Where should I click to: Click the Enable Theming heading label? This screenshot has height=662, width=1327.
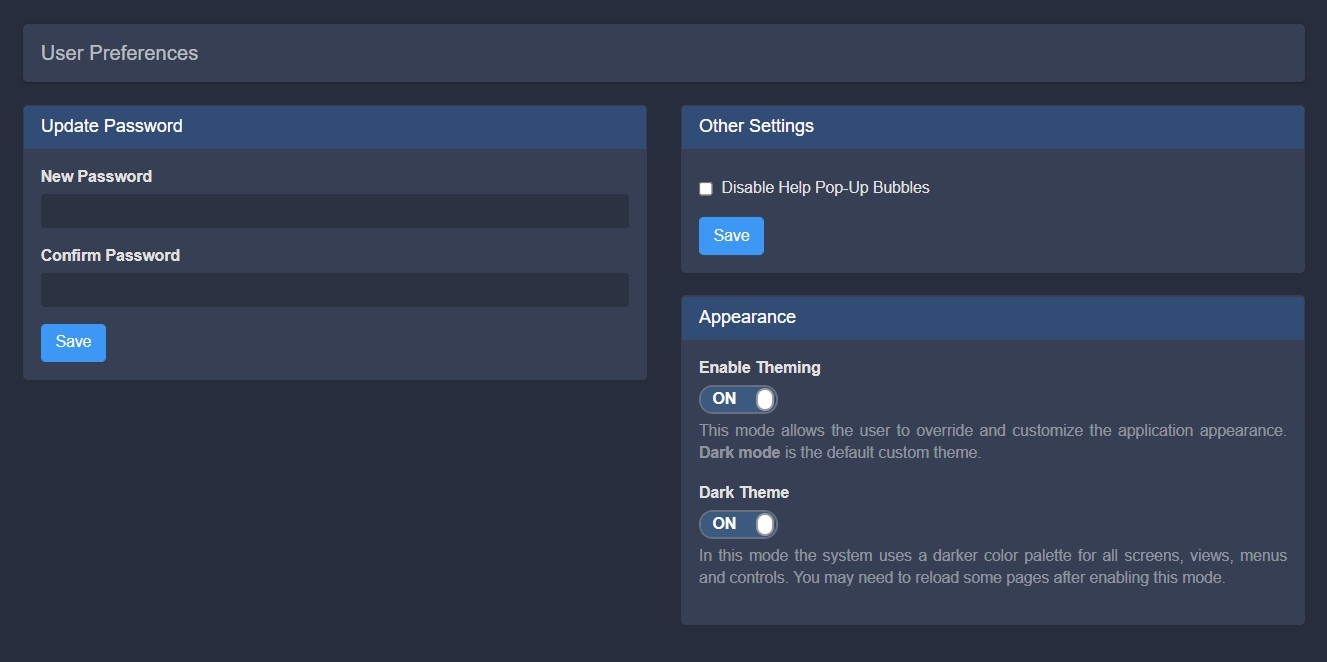click(759, 367)
